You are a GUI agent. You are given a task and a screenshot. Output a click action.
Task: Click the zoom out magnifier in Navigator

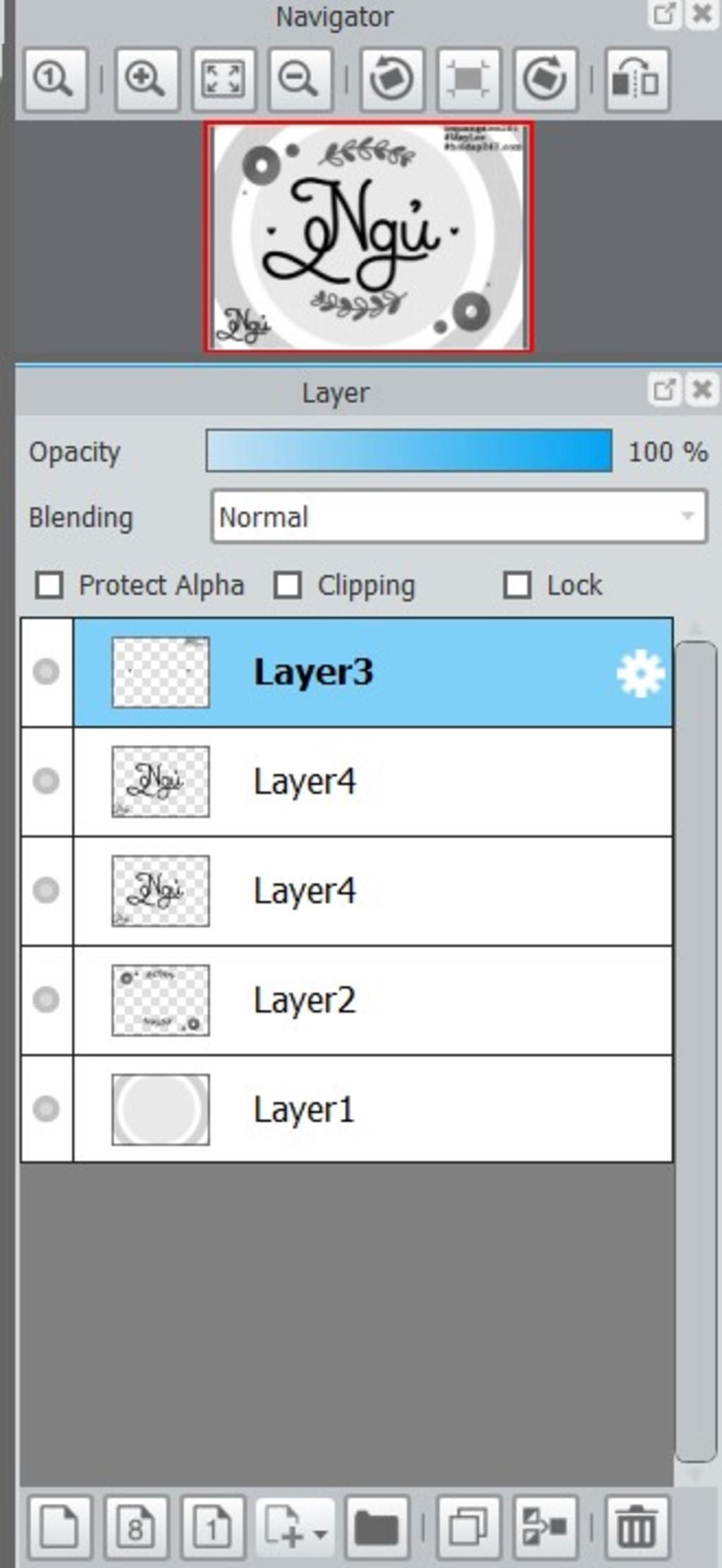tap(300, 79)
